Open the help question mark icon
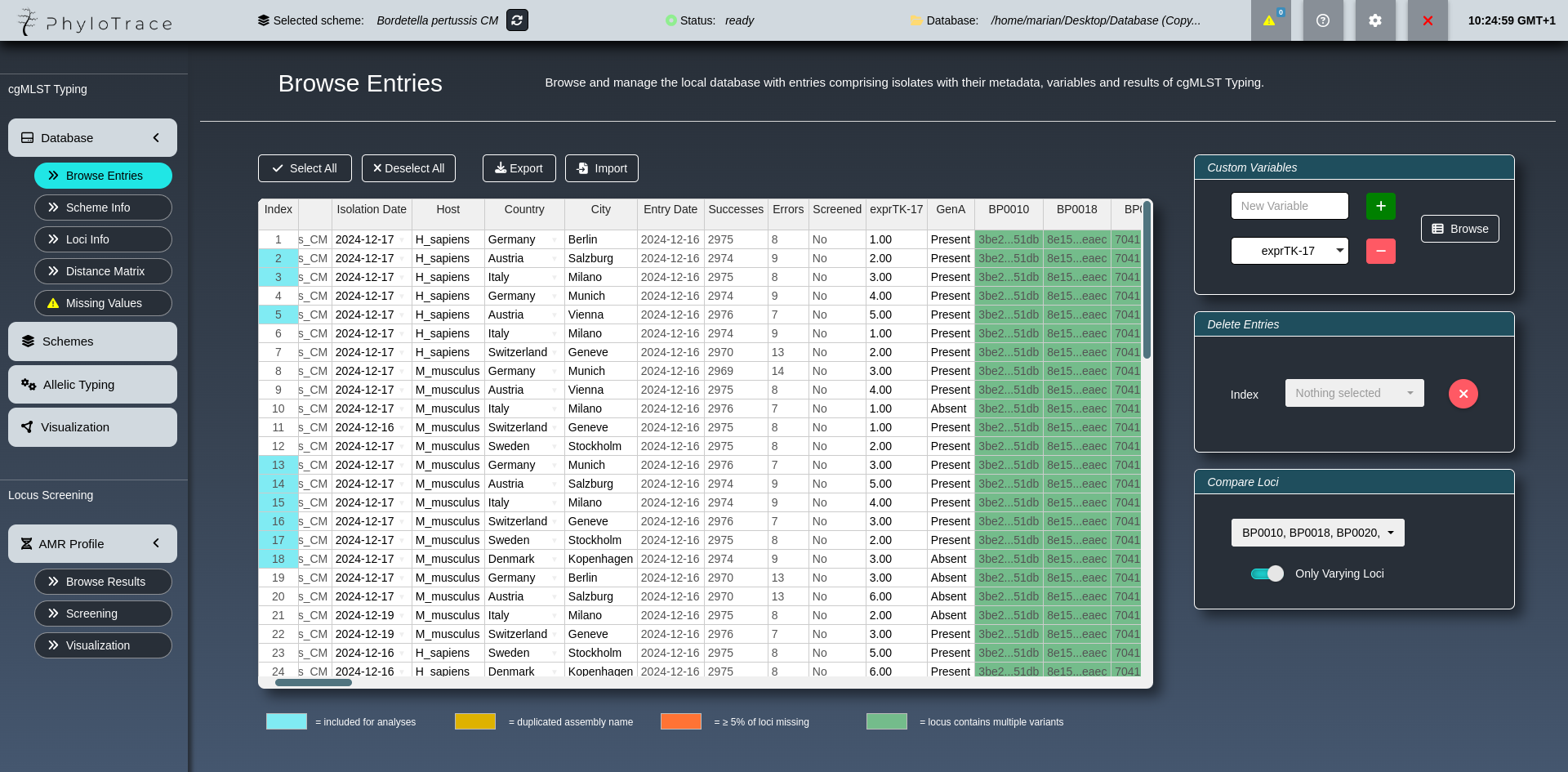 [x=1323, y=20]
